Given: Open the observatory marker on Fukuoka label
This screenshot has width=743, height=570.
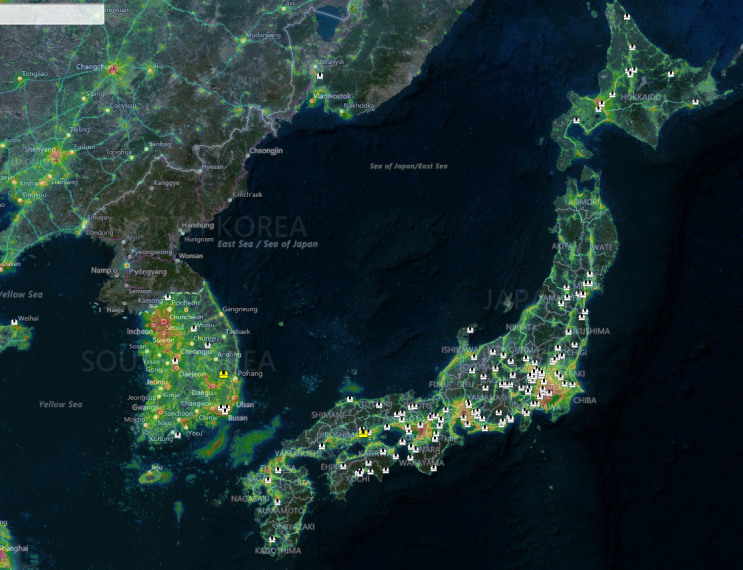Looking at the screenshot, I should (278, 470).
